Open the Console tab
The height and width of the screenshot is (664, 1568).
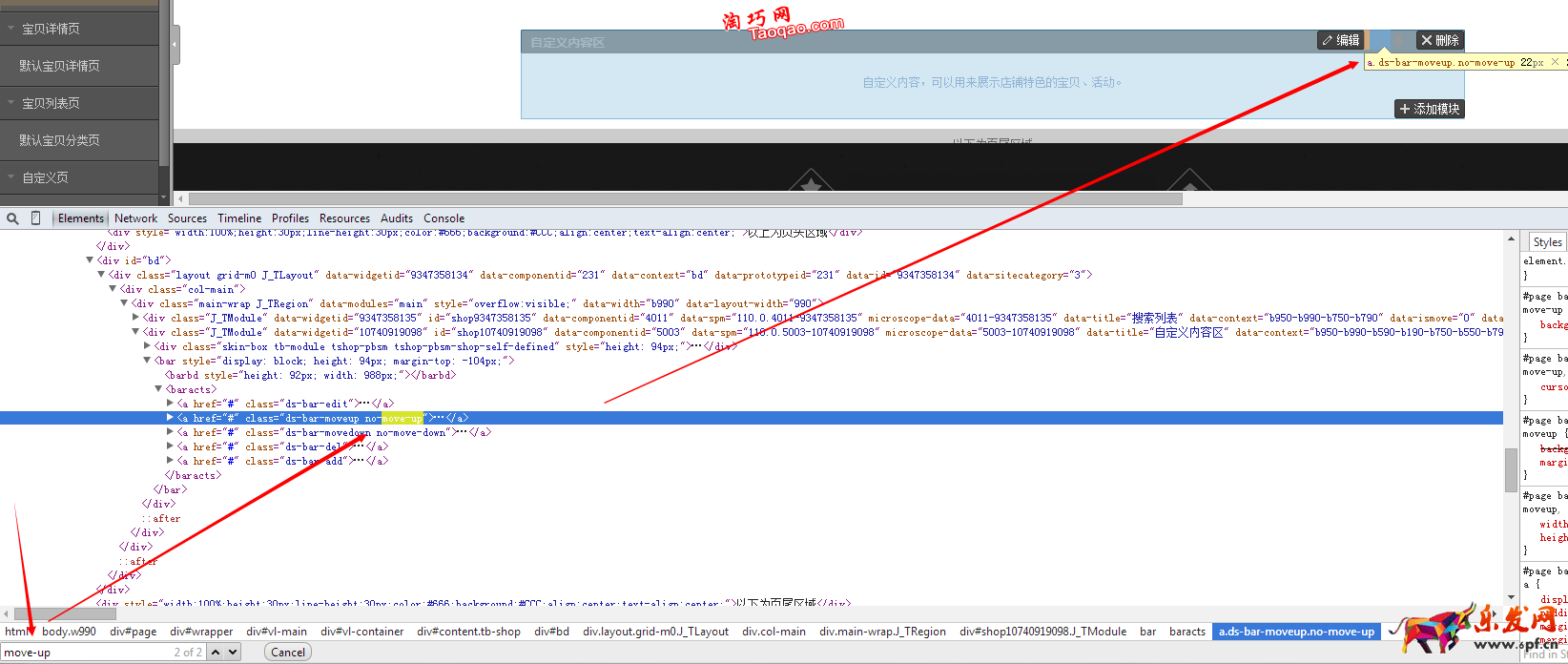444,218
